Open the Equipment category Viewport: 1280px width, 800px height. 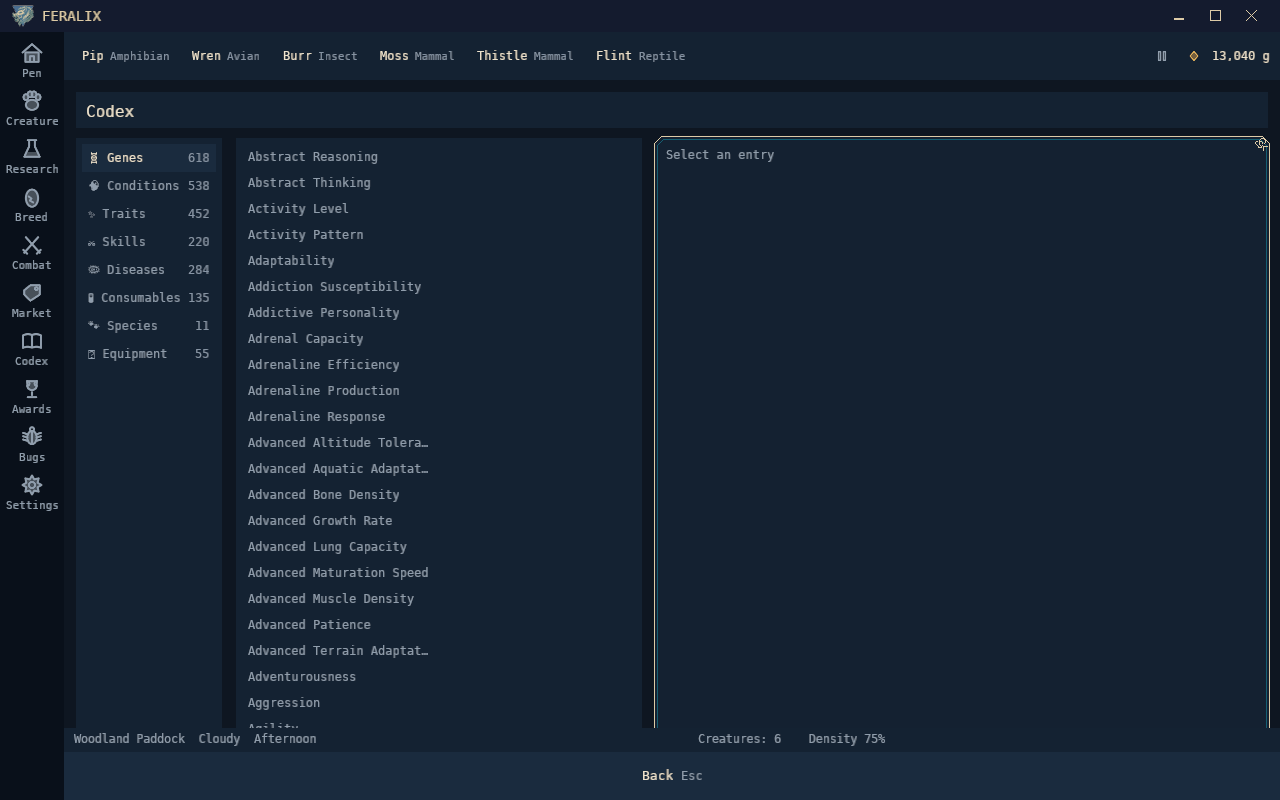coord(149,354)
